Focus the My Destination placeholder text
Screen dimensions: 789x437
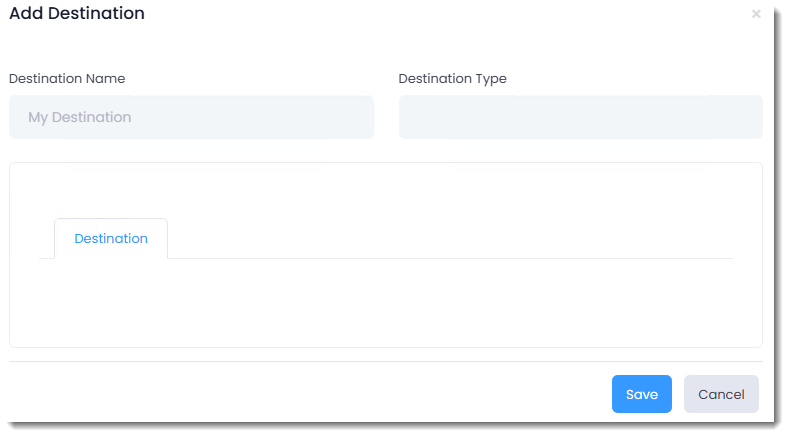point(80,117)
